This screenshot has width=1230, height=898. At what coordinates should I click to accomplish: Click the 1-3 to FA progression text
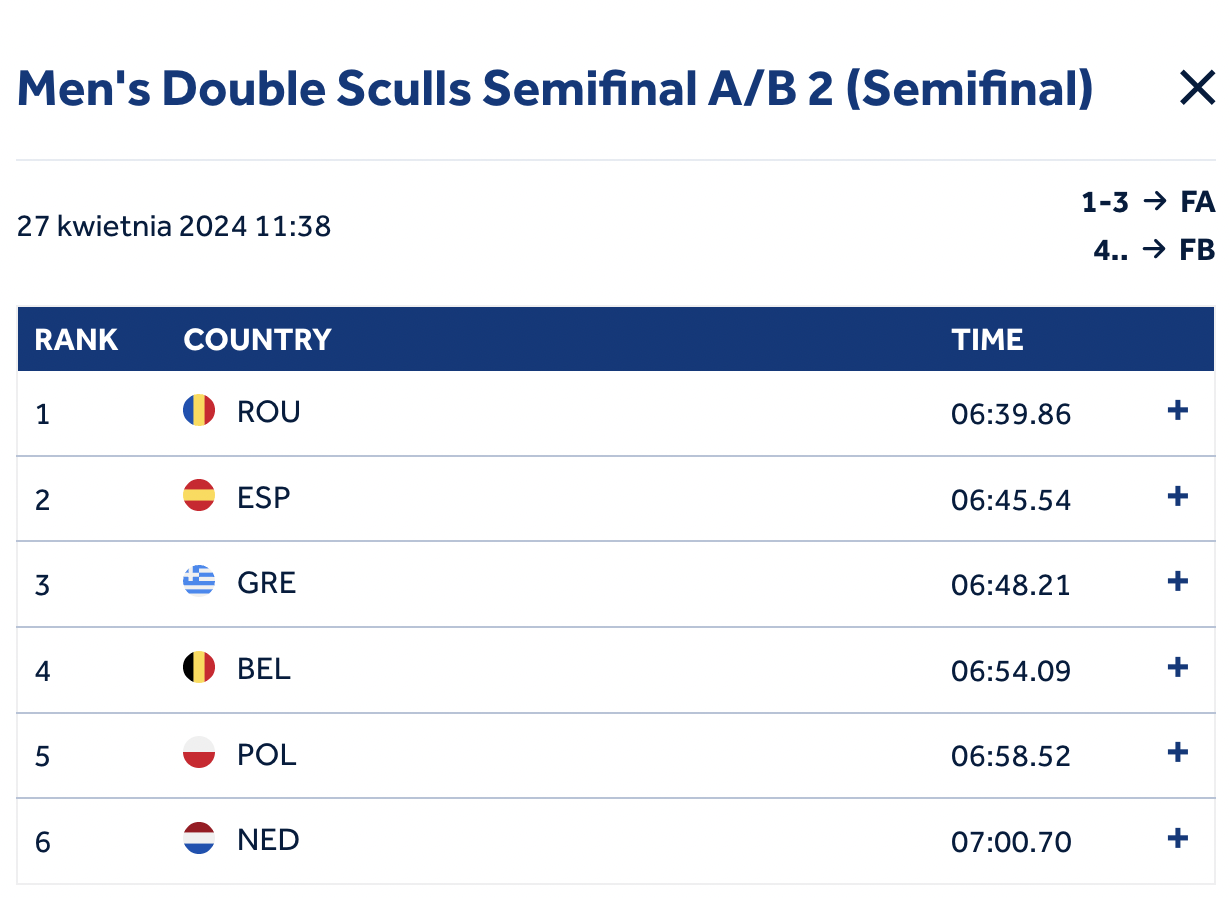[x=1148, y=203]
